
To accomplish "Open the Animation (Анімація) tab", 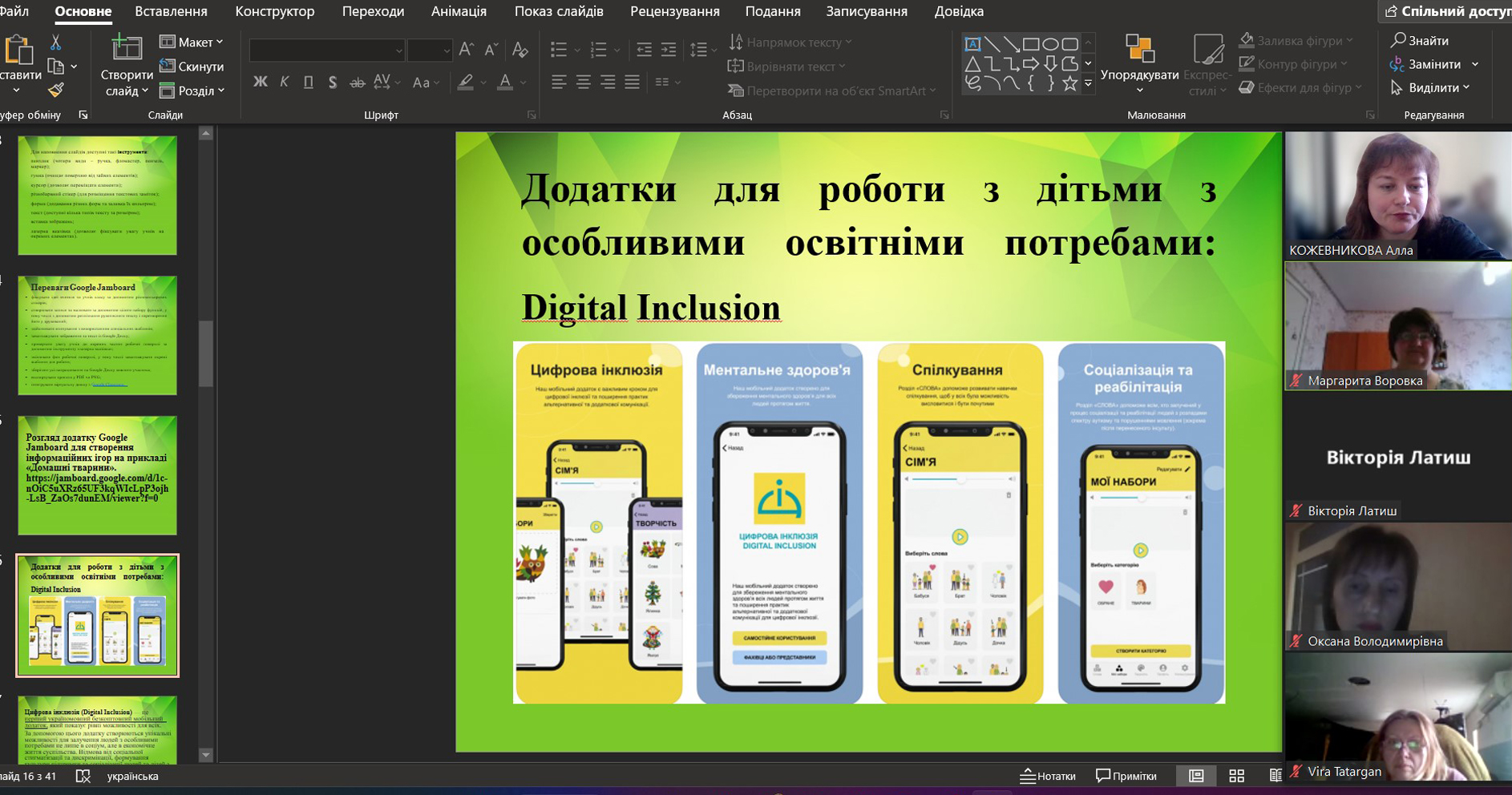I will tap(459, 11).
